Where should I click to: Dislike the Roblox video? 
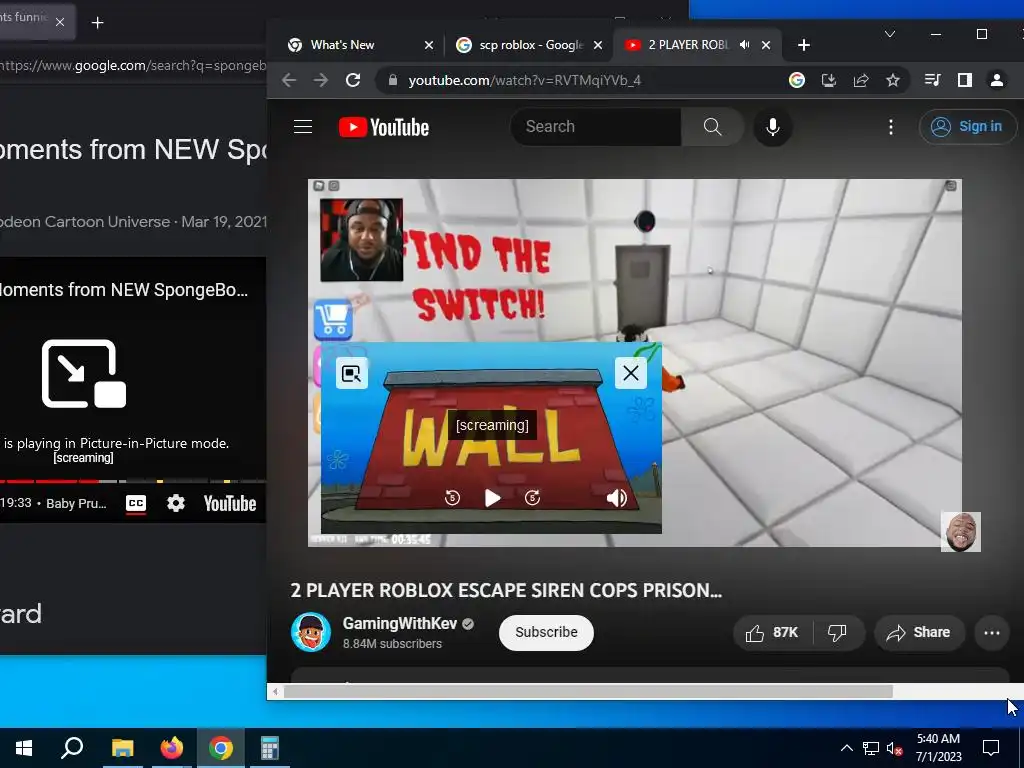837,632
